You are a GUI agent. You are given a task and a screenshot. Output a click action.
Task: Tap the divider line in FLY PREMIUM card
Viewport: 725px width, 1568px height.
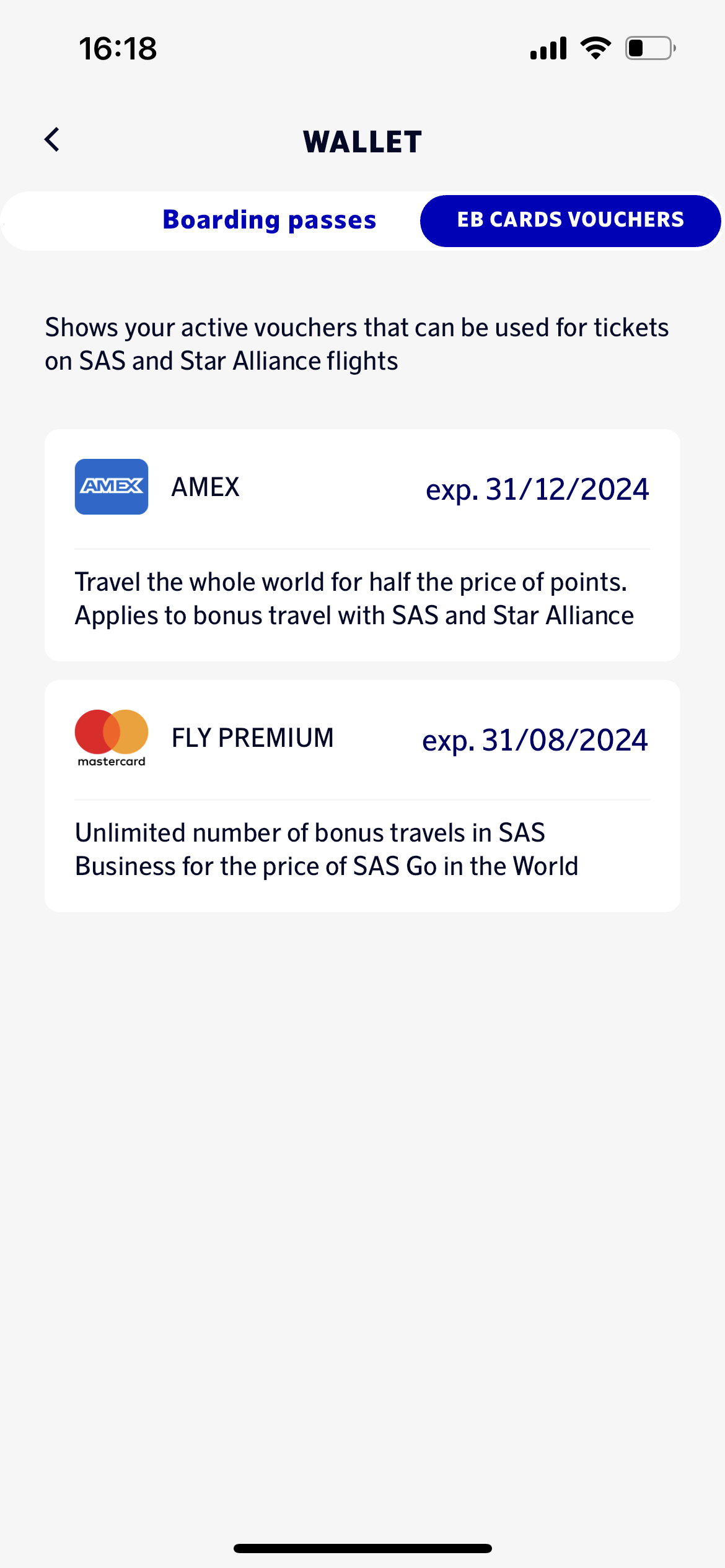click(x=362, y=799)
